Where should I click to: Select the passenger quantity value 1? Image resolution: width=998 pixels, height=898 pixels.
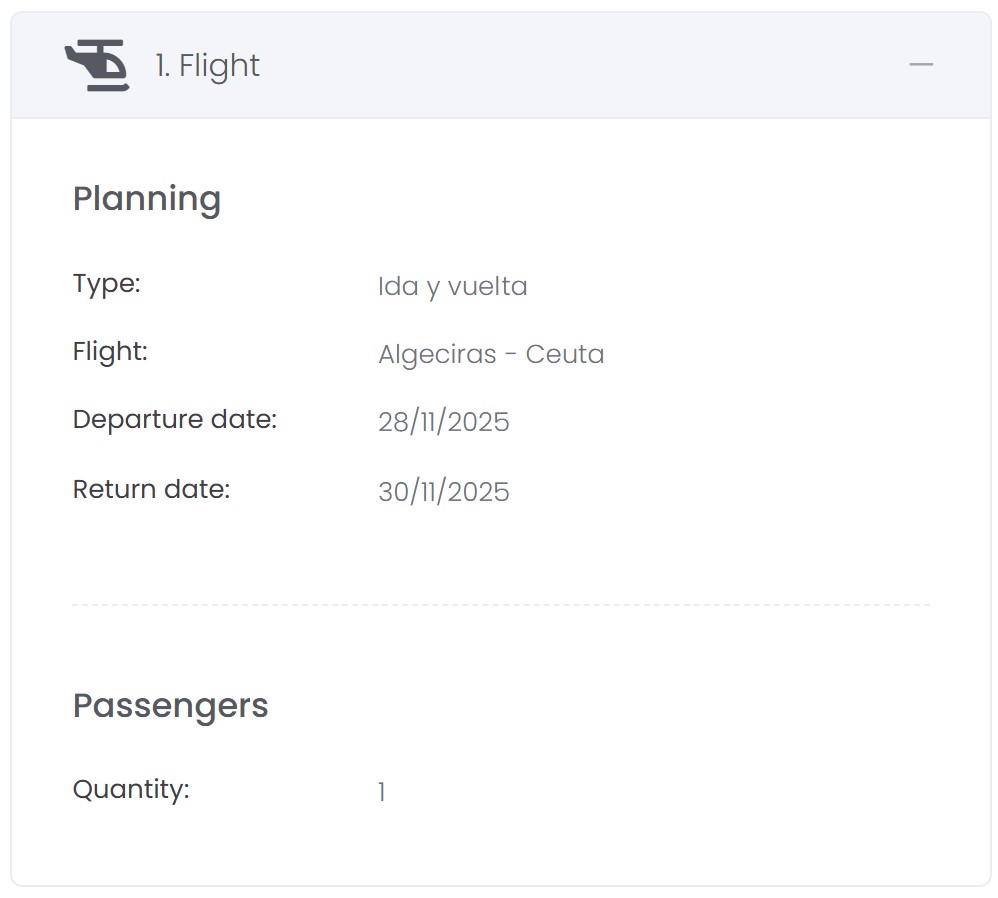[382, 793]
